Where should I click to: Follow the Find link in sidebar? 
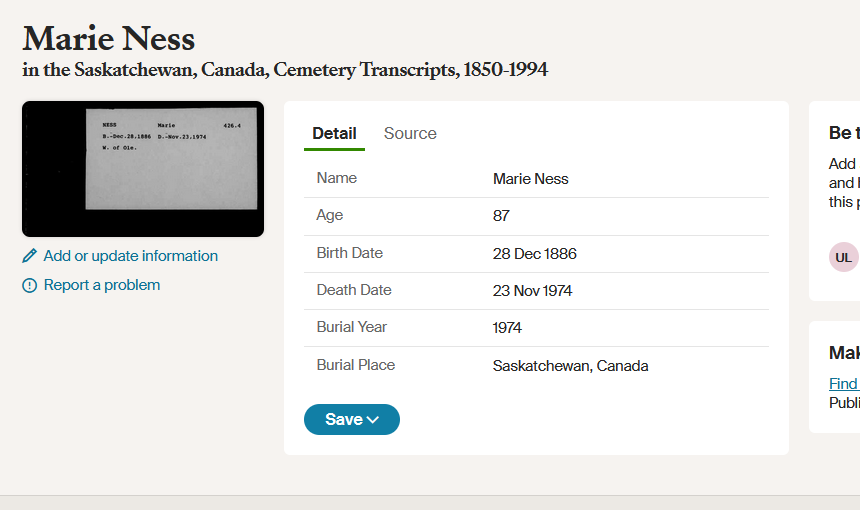pos(844,383)
